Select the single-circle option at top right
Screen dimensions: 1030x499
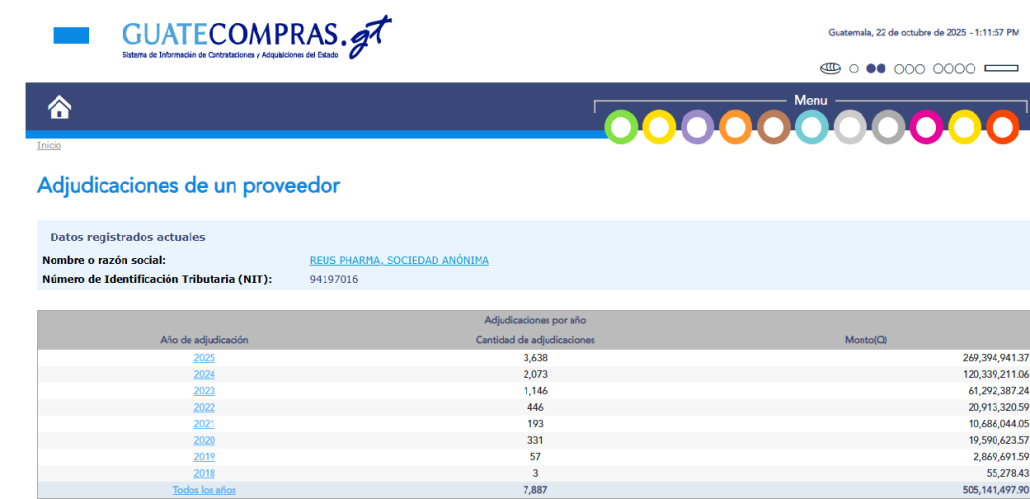pos(854,69)
